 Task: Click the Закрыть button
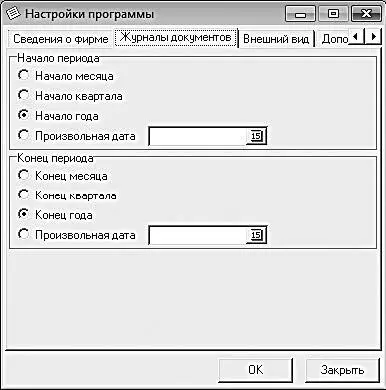(x=342, y=370)
